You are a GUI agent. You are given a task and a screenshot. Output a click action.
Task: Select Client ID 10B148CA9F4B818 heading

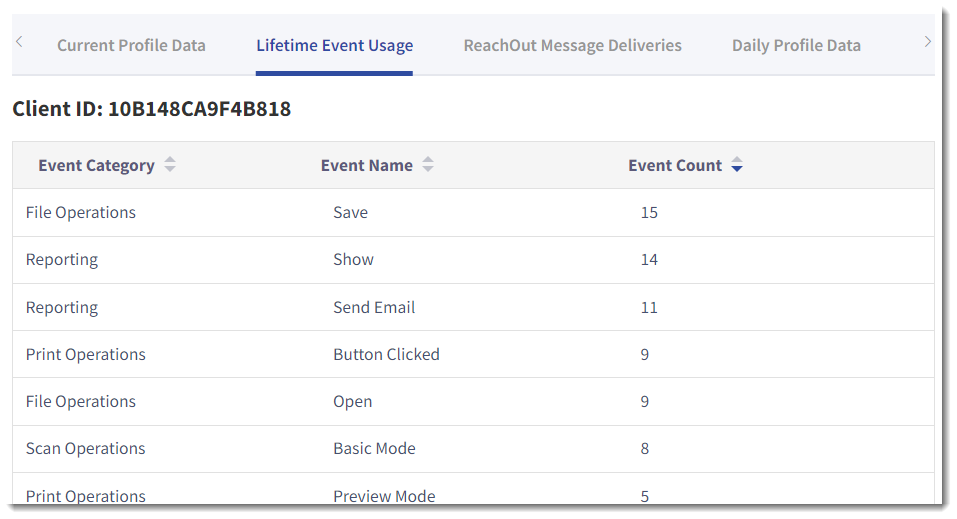(x=151, y=109)
